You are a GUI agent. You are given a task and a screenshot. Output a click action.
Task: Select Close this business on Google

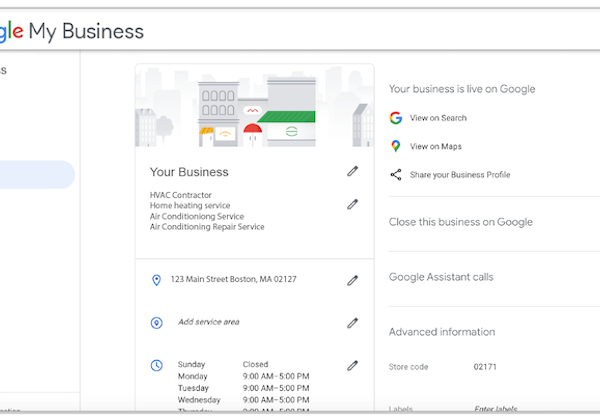460,222
